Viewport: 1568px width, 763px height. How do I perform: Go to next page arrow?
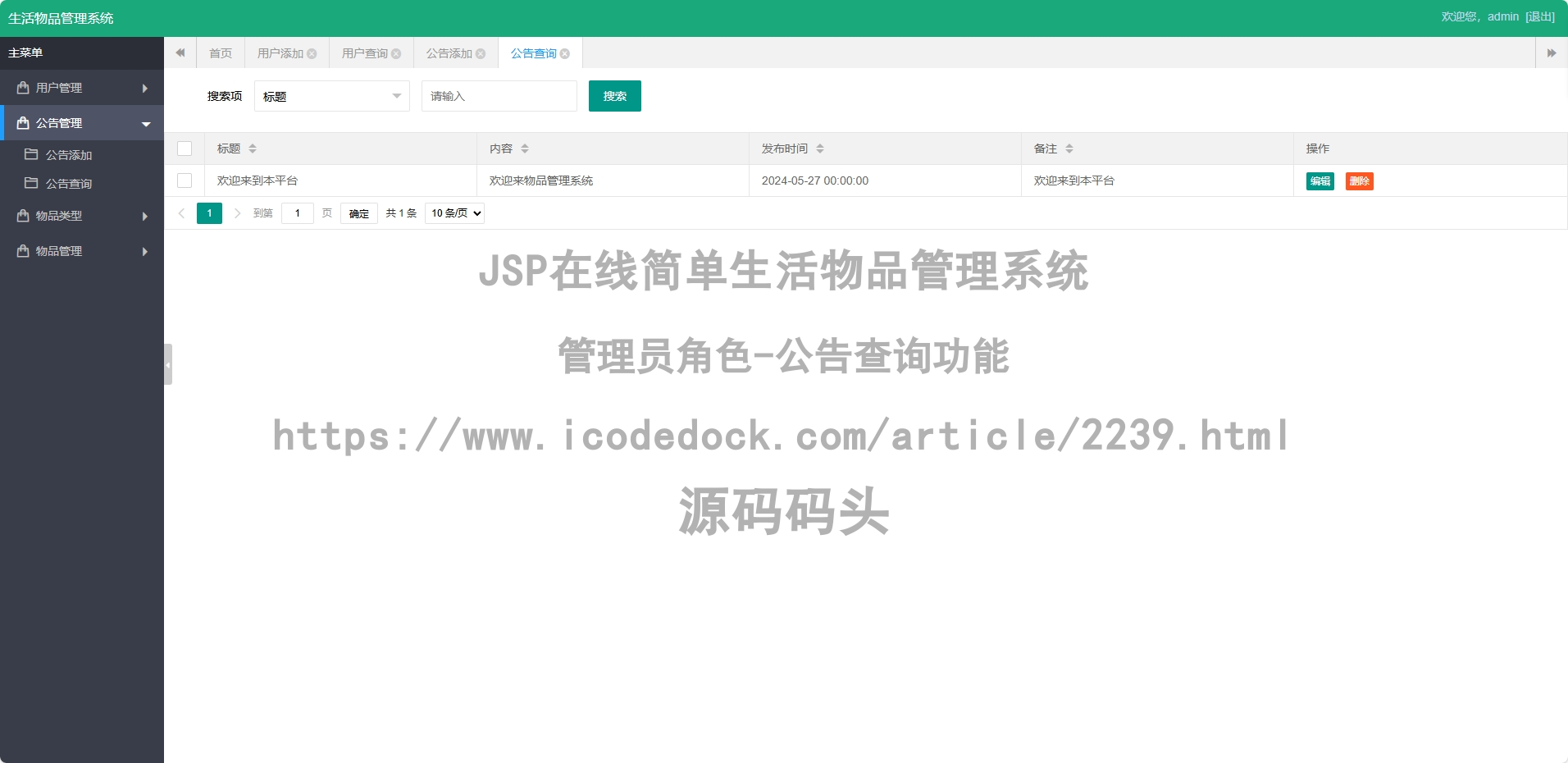[238, 213]
